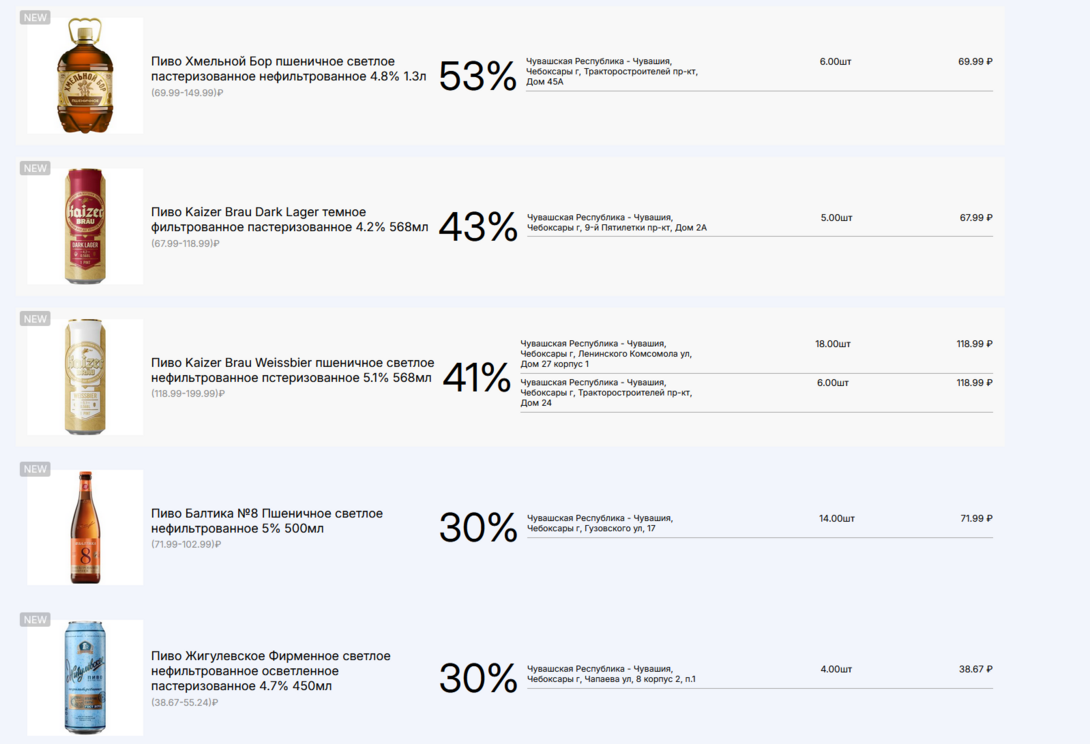Click the Балтика №8 bottle thumbnail
The width and height of the screenshot is (1090, 744).
click(85, 527)
